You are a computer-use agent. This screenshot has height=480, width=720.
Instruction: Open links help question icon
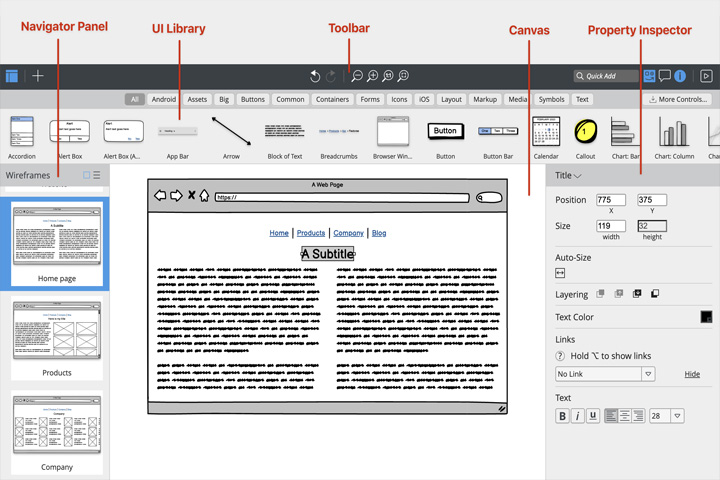click(x=560, y=356)
